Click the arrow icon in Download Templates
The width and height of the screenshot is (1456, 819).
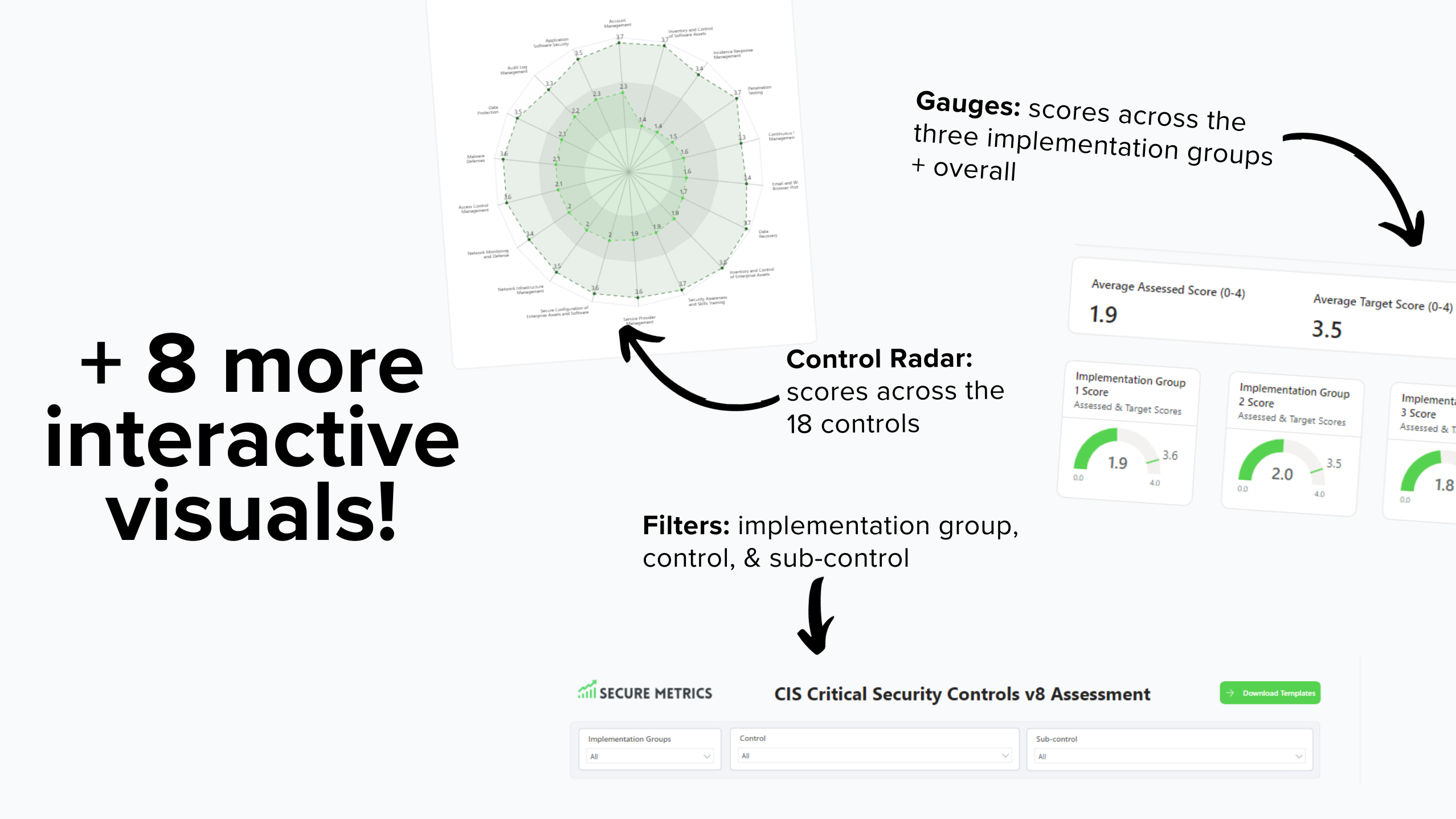[1230, 693]
